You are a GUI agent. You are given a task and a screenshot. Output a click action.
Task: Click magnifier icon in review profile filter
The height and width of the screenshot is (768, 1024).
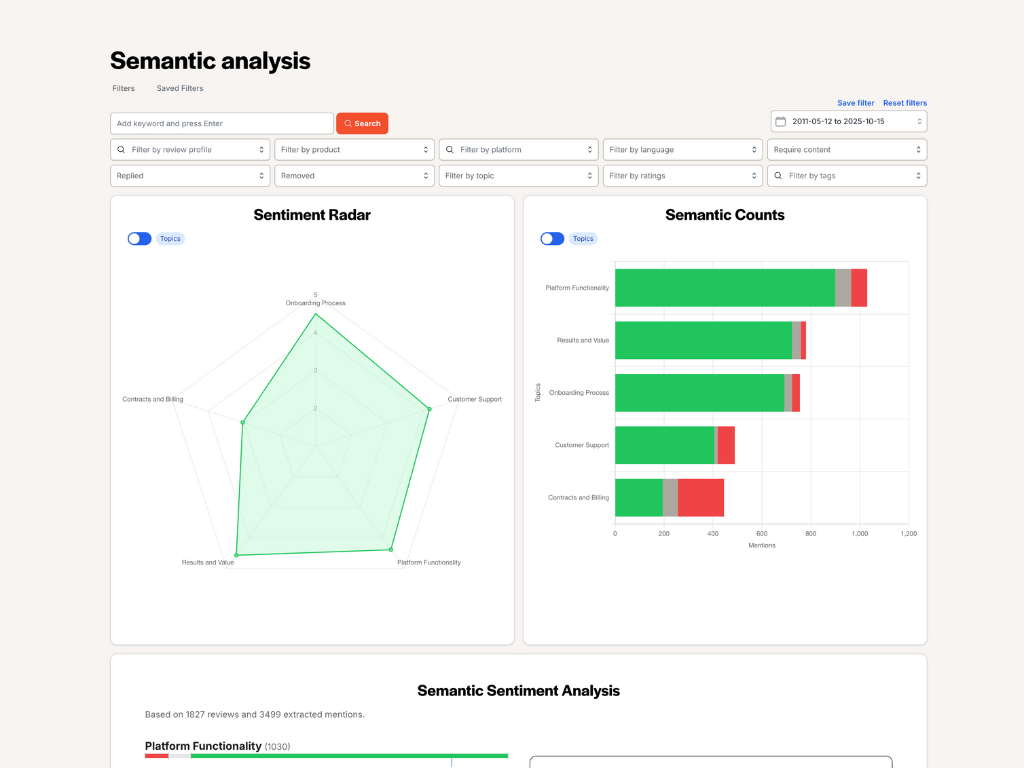(121, 150)
